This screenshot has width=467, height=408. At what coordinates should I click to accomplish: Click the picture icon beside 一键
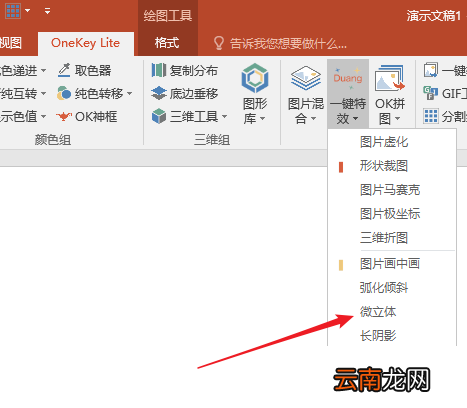[430, 70]
